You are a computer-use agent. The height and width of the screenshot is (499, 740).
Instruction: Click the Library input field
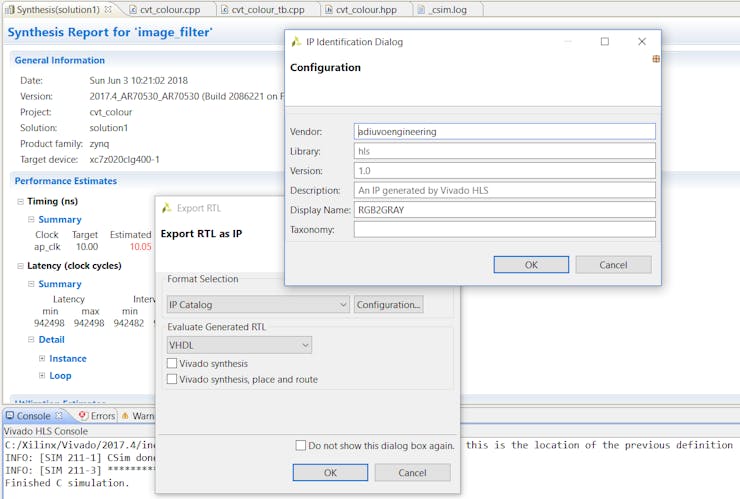coord(505,151)
